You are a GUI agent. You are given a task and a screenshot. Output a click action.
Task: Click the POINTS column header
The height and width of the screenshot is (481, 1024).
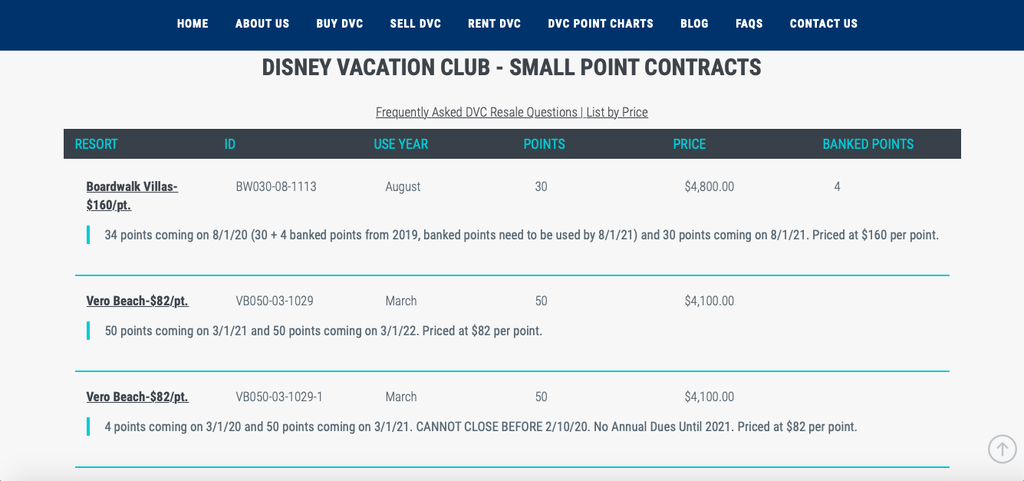click(544, 144)
